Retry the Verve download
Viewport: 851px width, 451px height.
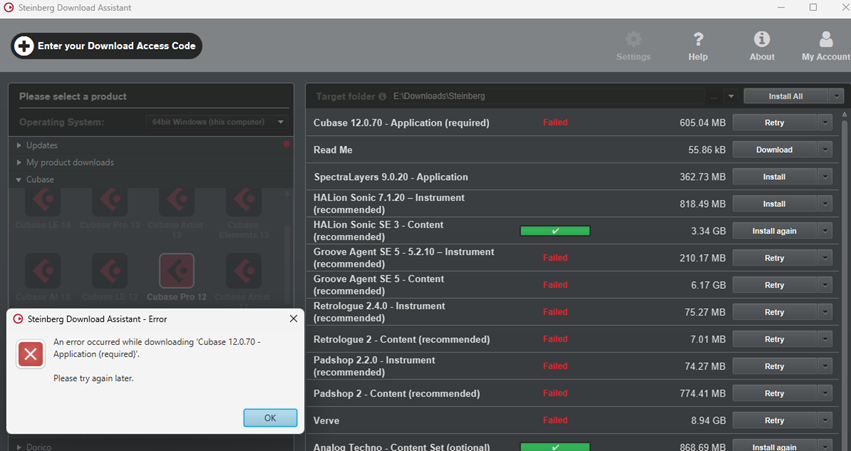pyautogui.click(x=774, y=421)
